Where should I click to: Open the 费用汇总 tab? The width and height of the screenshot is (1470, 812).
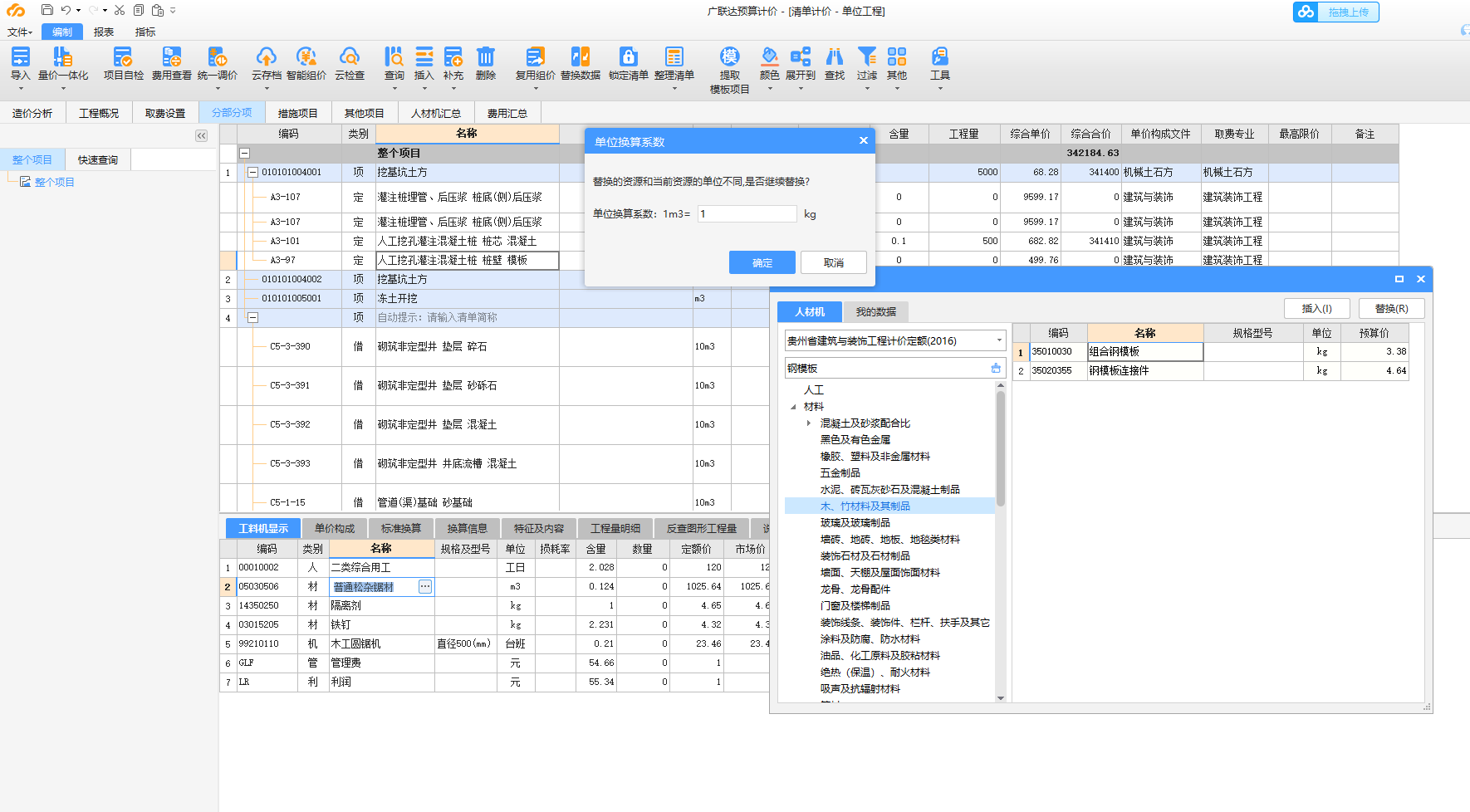[x=507, y=113]
